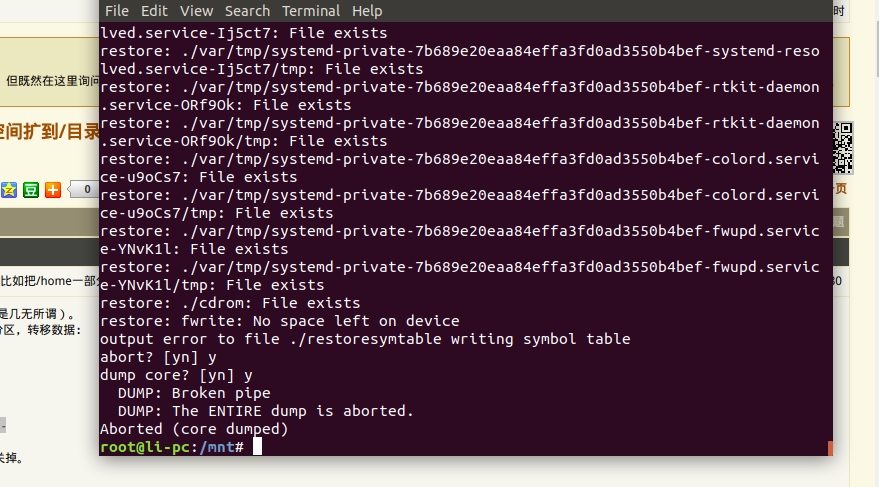Click the terminal prompt root@li-pc:/mnt#
Screen dimensions: 879x487
[172, 447]
